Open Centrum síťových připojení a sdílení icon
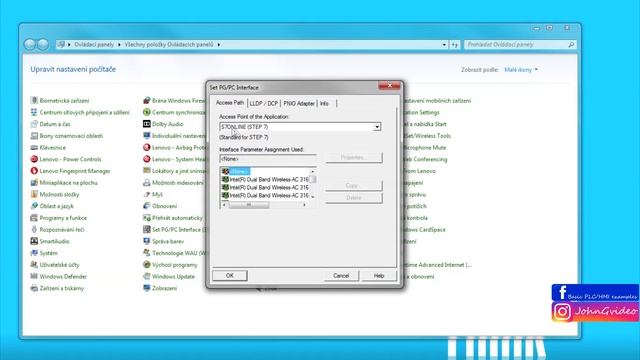Screen dimensions: 640x360 pos(34,112)
